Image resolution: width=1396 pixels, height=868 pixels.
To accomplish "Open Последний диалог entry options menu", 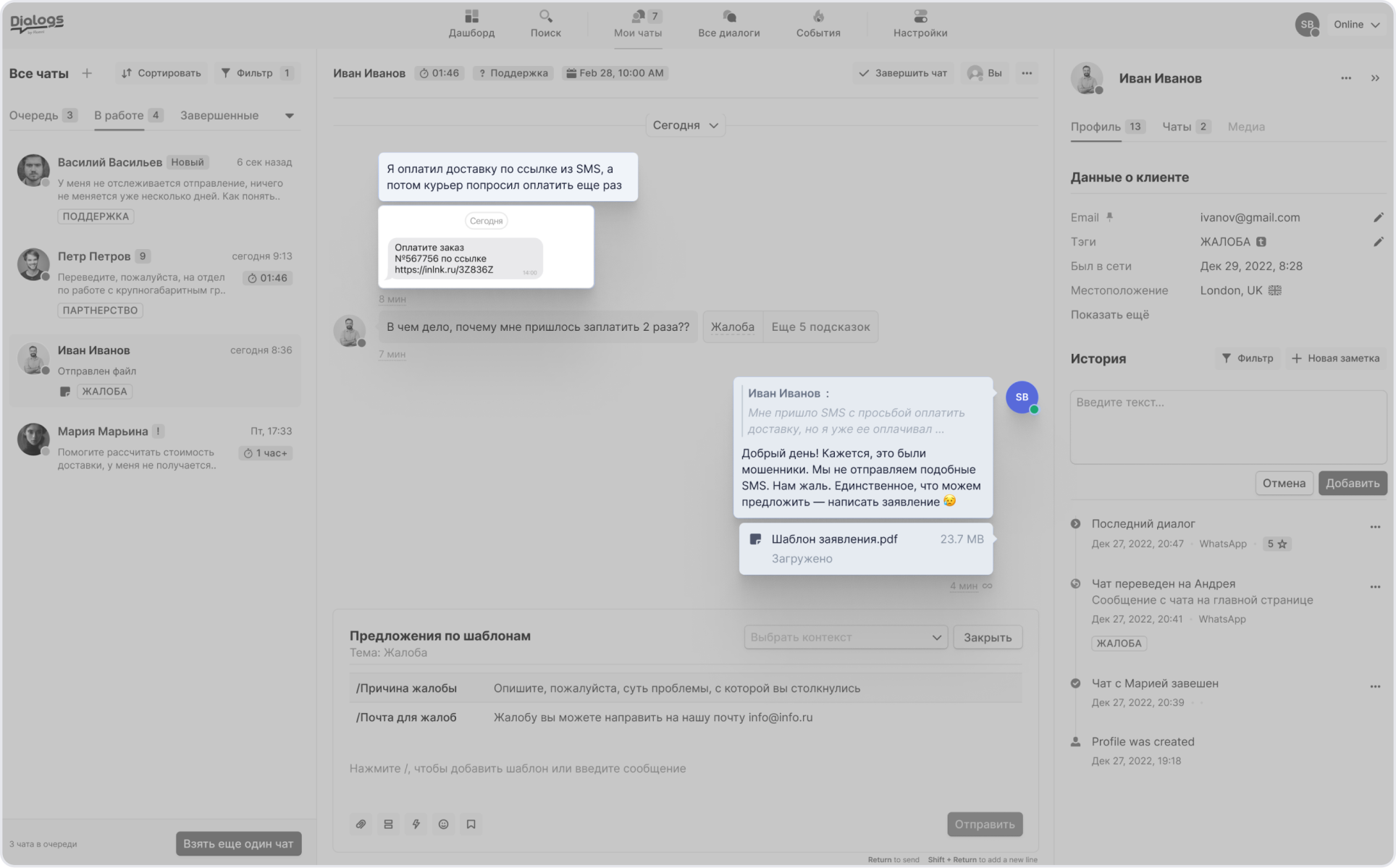I will point(1375,527).
